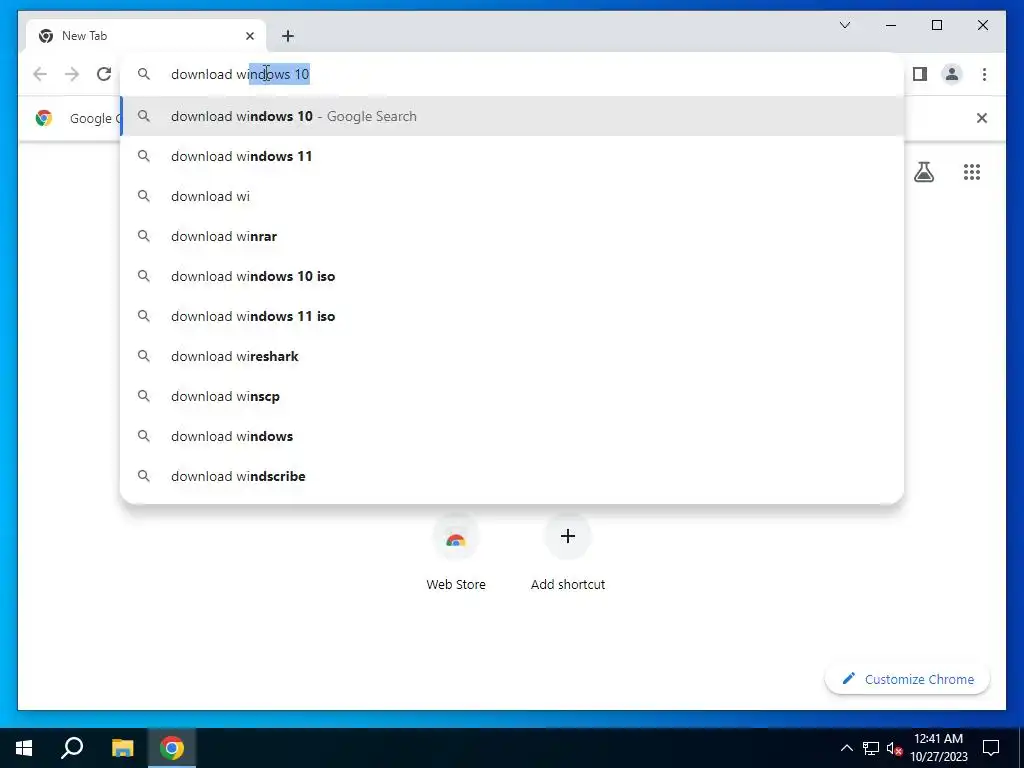
Task: Select suggestion download windows 10 - Google Search
Action: [512, 116]
